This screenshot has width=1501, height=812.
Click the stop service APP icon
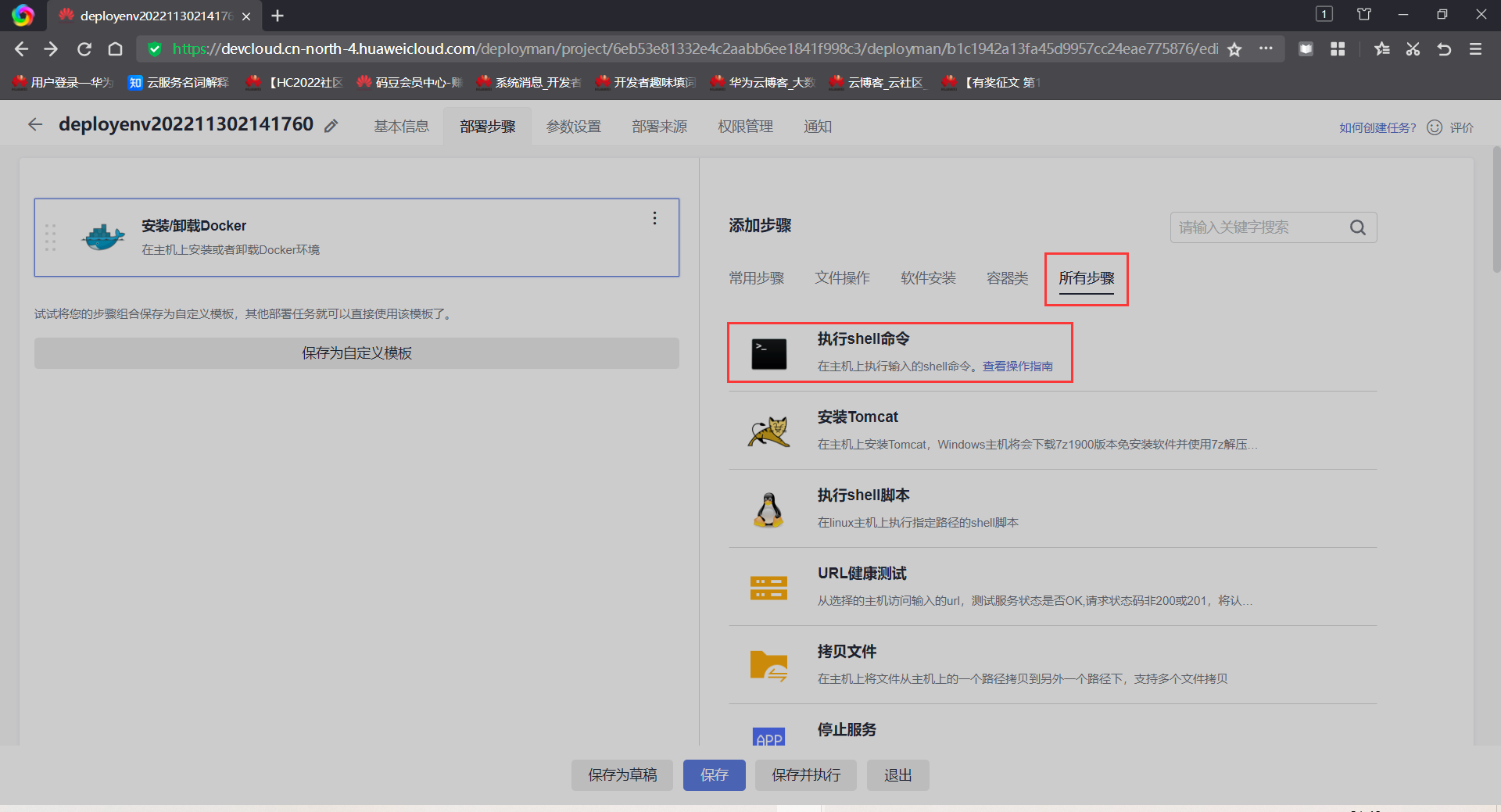[x=768, y=737]
